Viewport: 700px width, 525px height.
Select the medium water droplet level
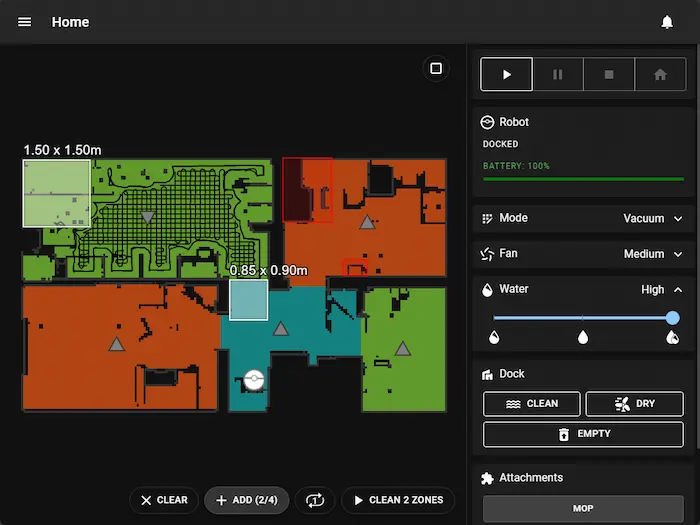[x=583, y=338]
